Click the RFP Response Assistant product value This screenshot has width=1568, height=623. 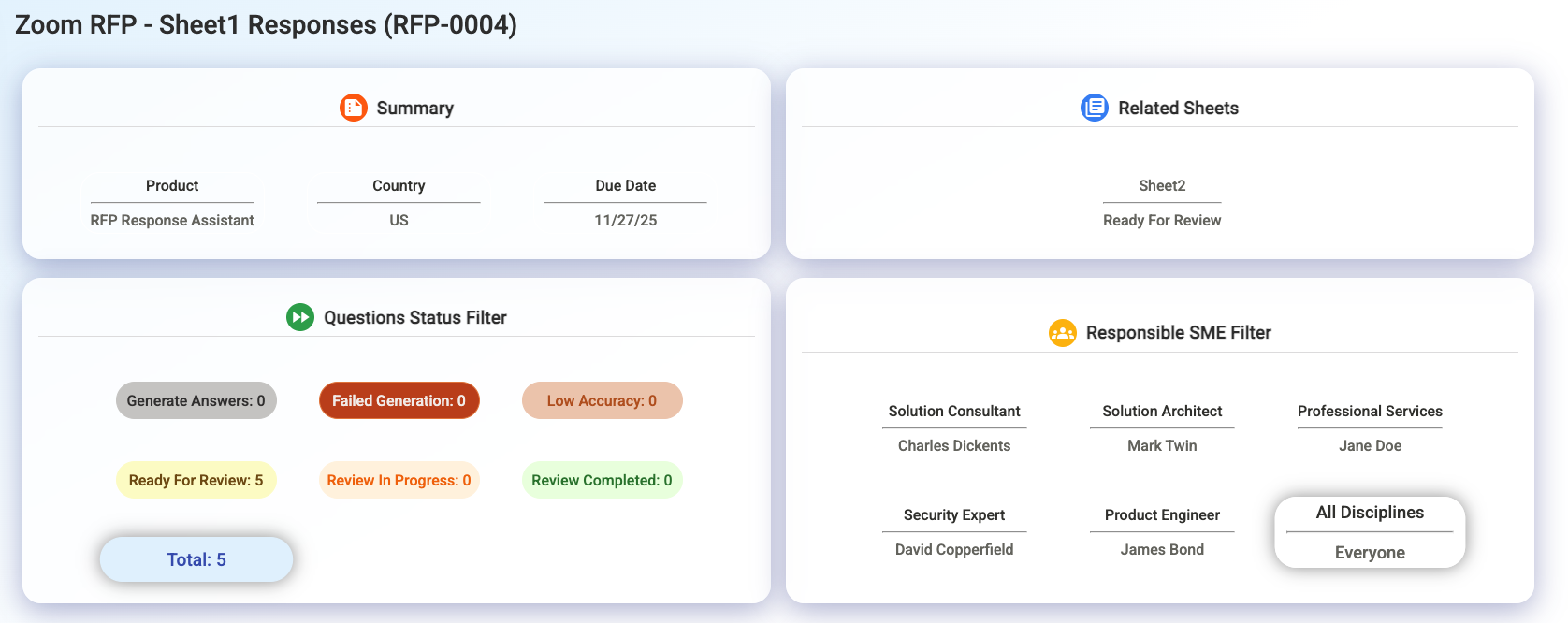tap(172, 220)
